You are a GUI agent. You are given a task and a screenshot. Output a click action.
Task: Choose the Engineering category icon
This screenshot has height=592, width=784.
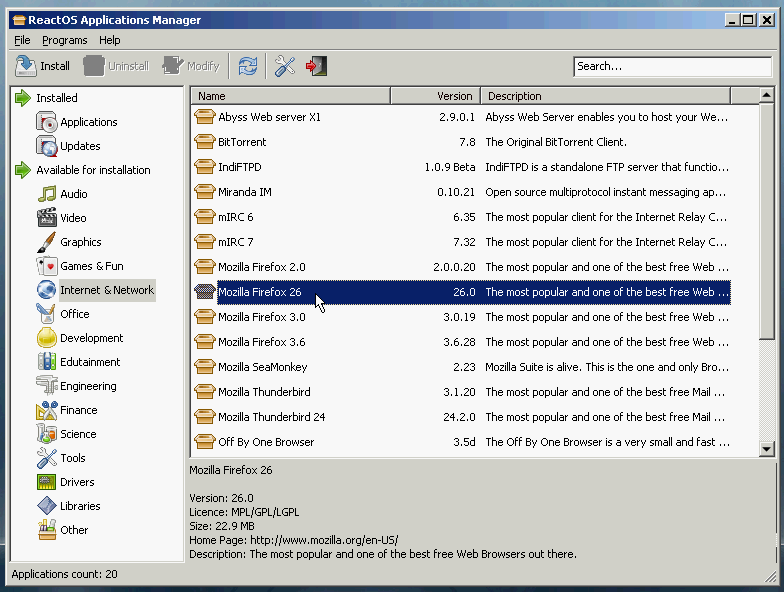pos(46,386)
